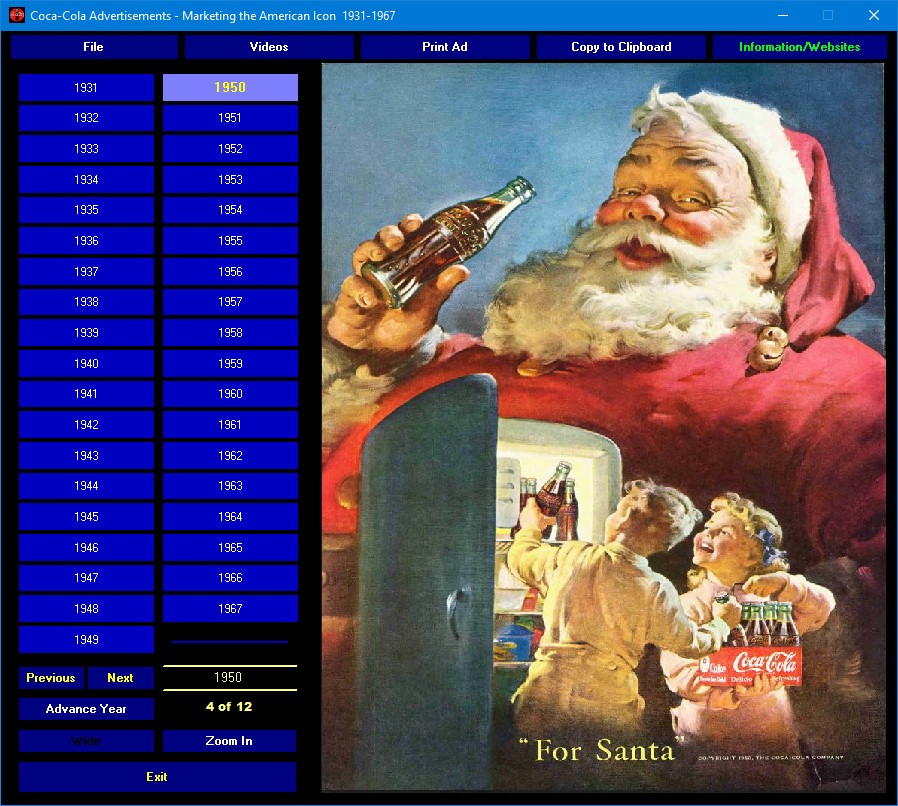The image size is (898, 806).
Task: Click the Coca-Cola app icon in title bar
Action: coord(17,15)
